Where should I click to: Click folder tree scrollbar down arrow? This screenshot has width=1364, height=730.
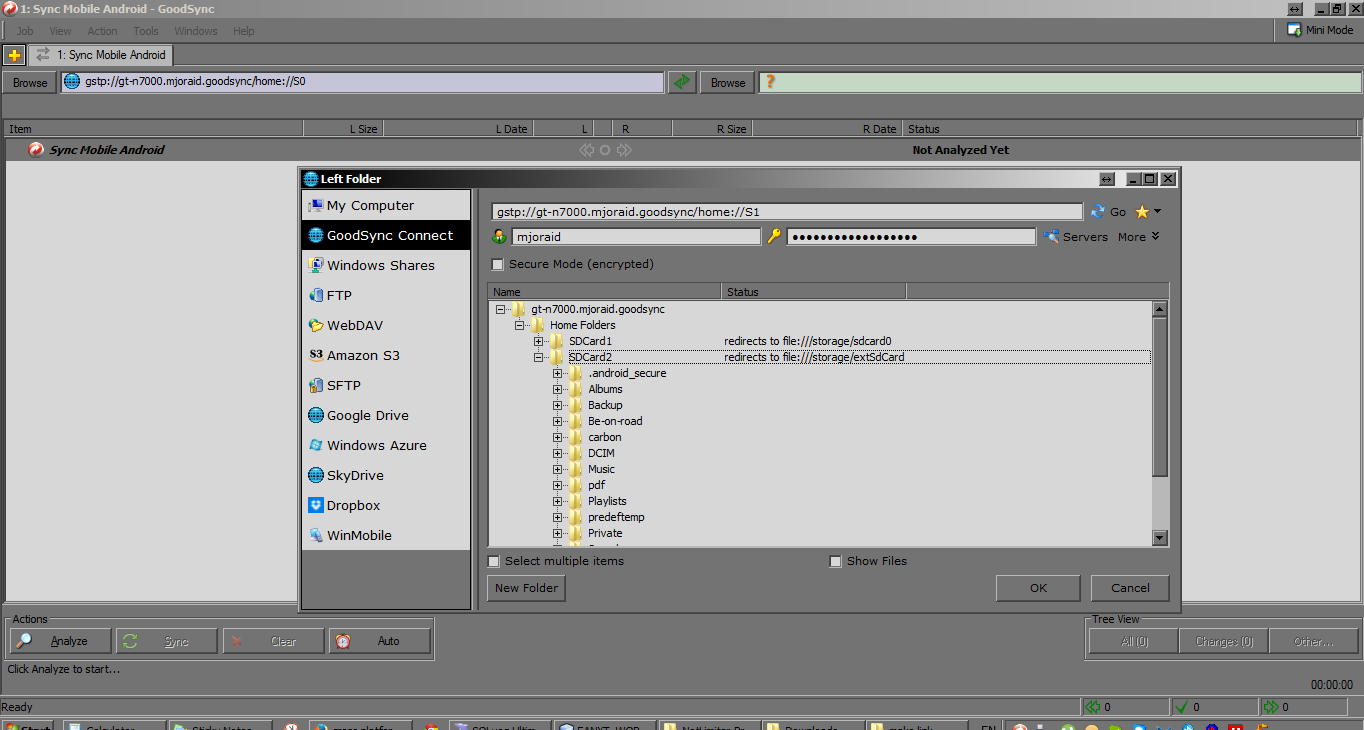[x=1160, y=538]
